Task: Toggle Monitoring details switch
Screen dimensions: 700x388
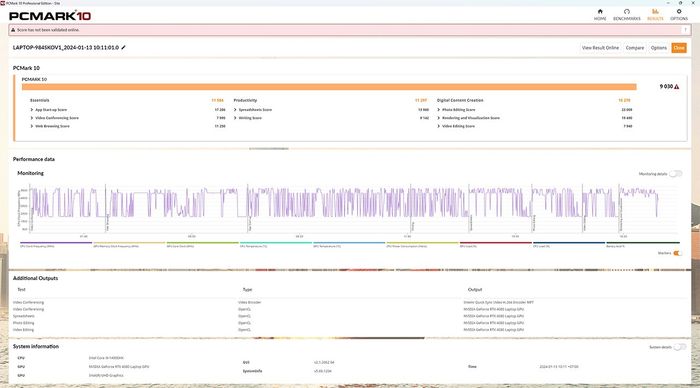Action: point(675,174)
